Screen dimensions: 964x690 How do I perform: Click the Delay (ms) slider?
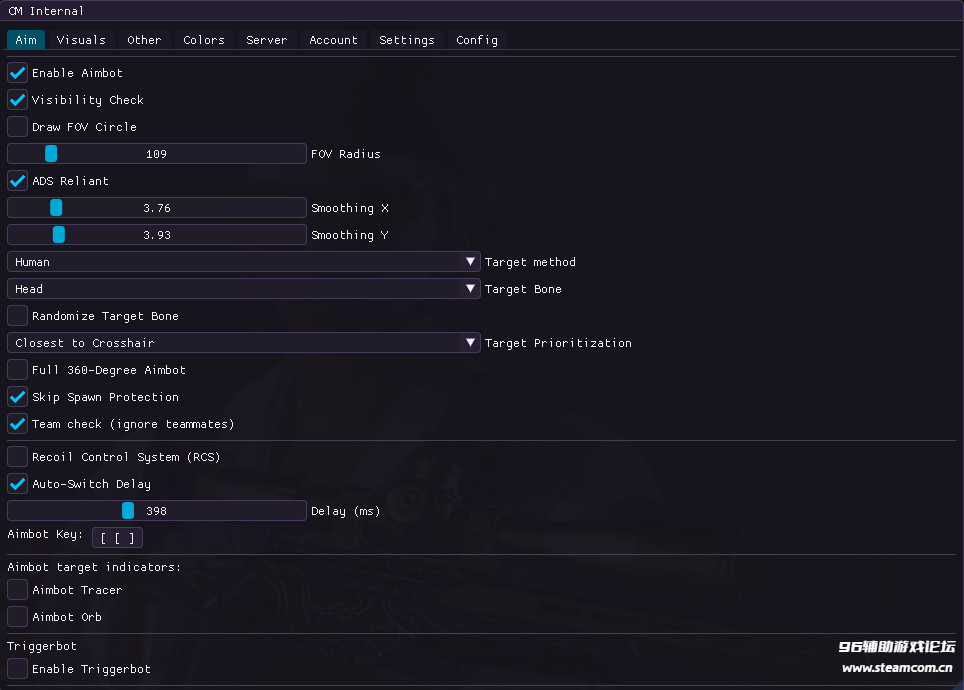coord(157,511)
